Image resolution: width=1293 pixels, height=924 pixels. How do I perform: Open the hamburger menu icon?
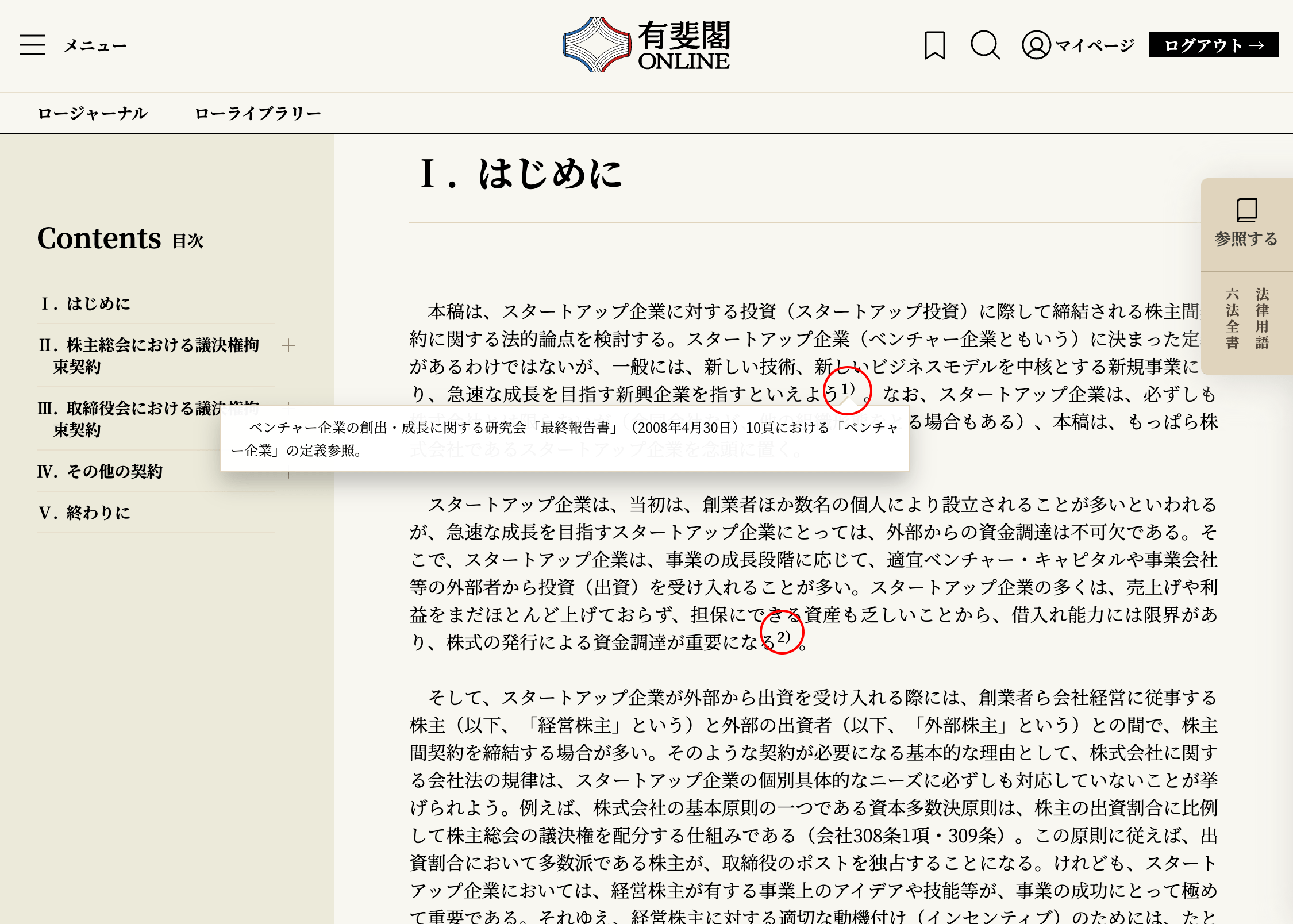32,45
